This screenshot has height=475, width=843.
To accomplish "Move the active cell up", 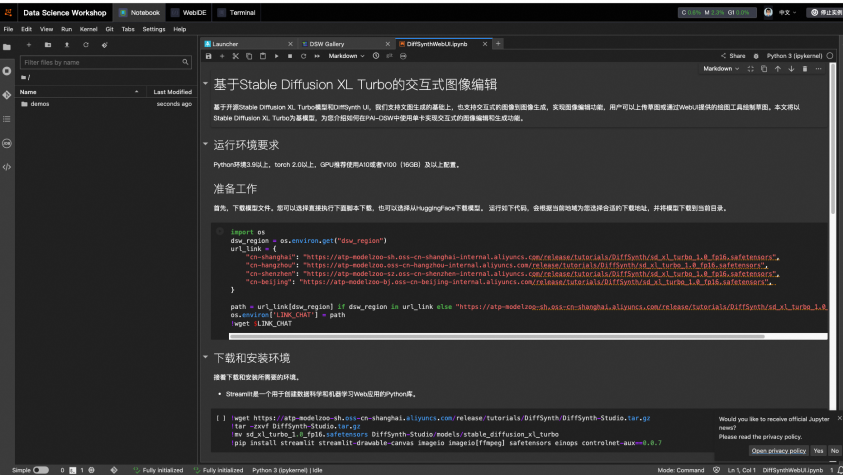I will [777, 69].
